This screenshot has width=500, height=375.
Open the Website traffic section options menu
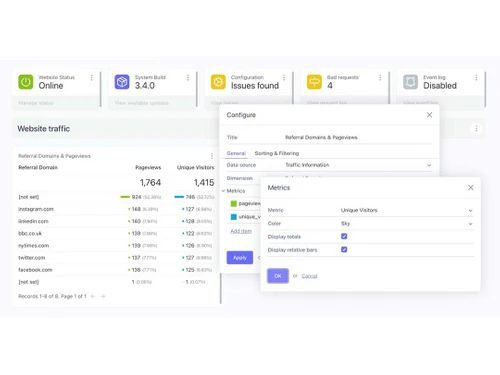pos(476,128)
